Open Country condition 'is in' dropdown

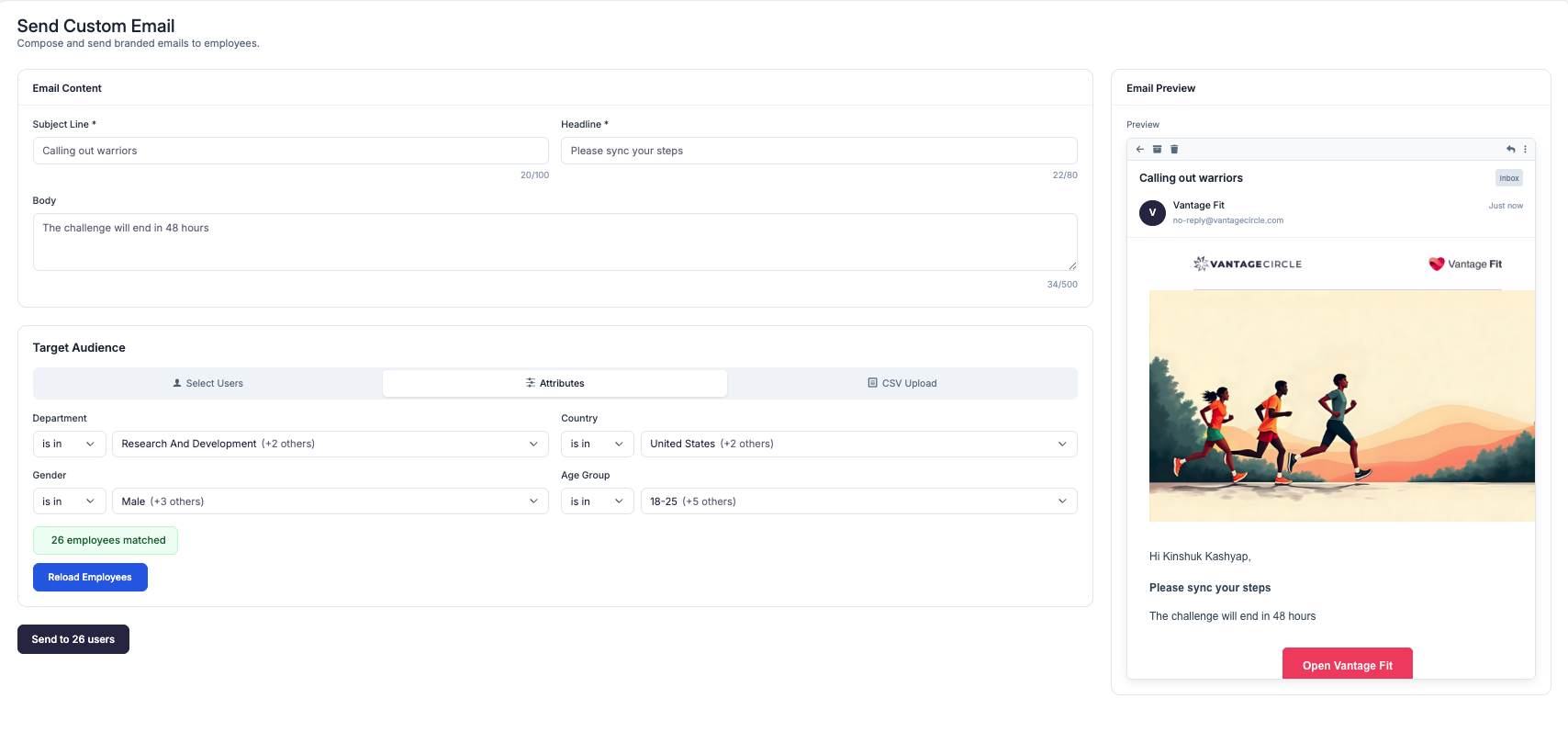598,444
